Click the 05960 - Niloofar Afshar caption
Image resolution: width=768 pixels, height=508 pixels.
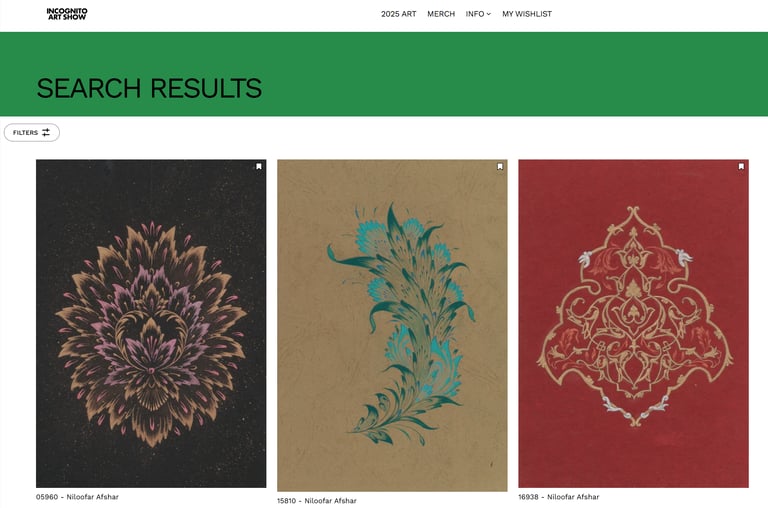click(77, 497)
